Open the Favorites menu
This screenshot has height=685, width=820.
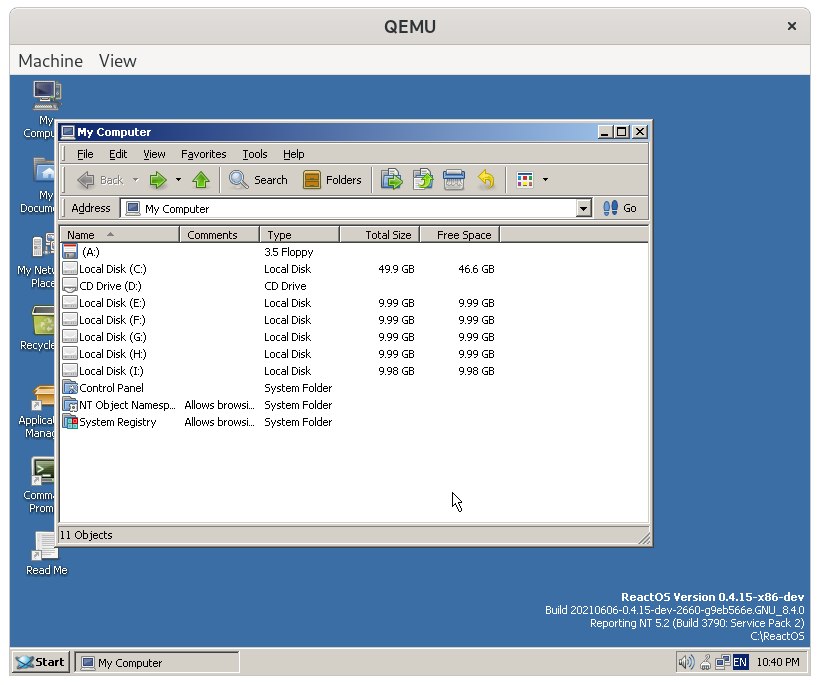tap(203, 154)
